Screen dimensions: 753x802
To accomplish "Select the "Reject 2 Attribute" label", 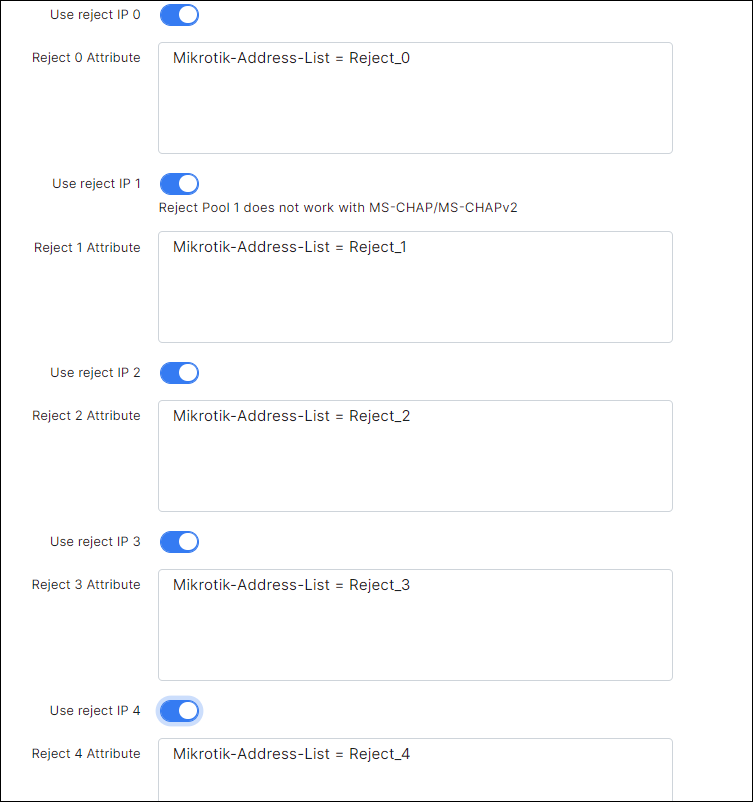I will [86, 416].
